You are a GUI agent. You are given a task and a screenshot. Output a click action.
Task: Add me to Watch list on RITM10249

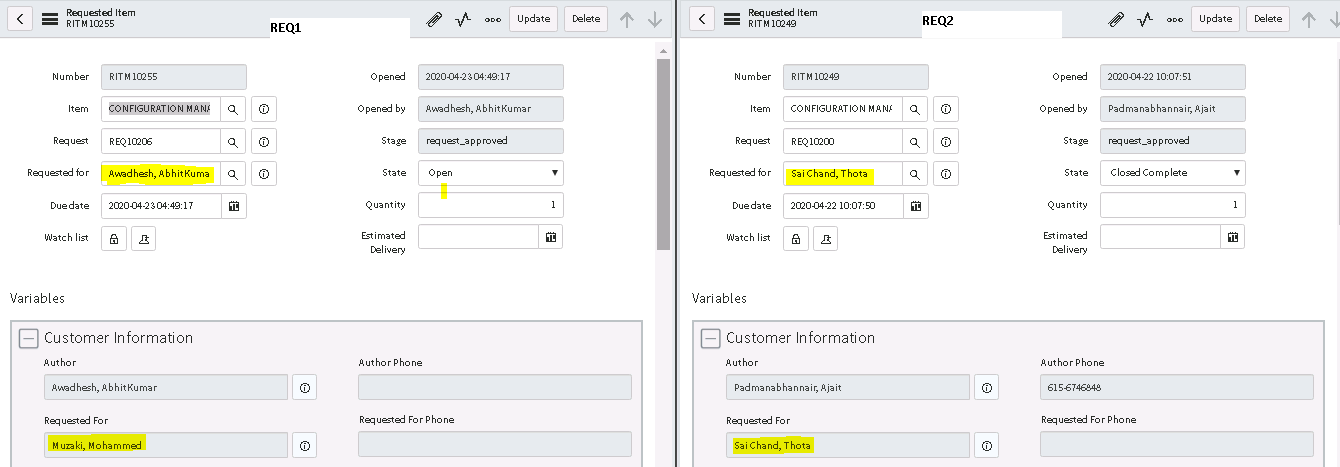tap(826, 238)
